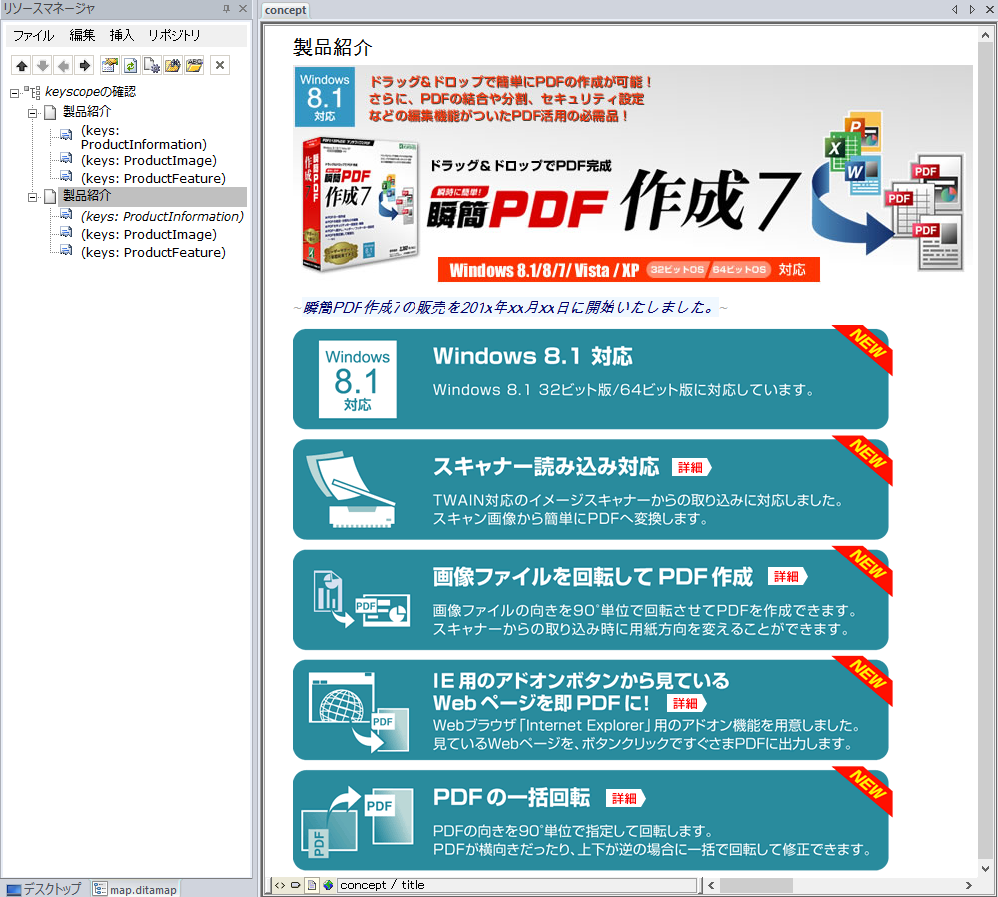
Task: Click the edit properties toolbar icon
Action: tap(110, 66)
